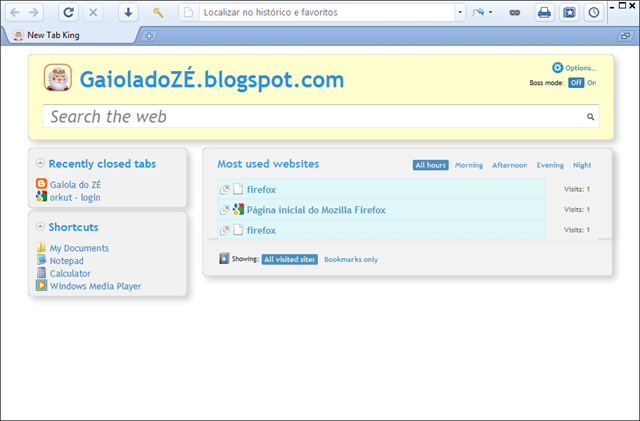
Task: Click the page icon beside address bar
Action: (x=189, y=13)
